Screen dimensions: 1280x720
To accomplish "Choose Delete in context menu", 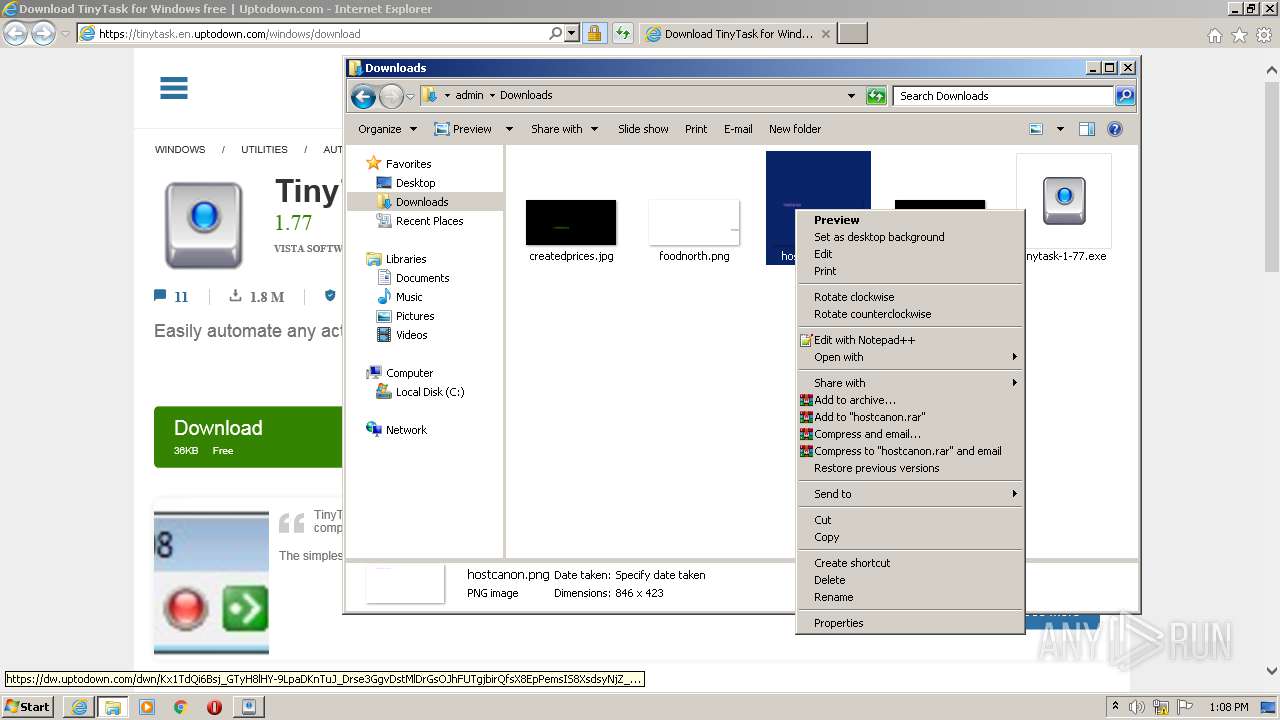I will tap(910, 580).
